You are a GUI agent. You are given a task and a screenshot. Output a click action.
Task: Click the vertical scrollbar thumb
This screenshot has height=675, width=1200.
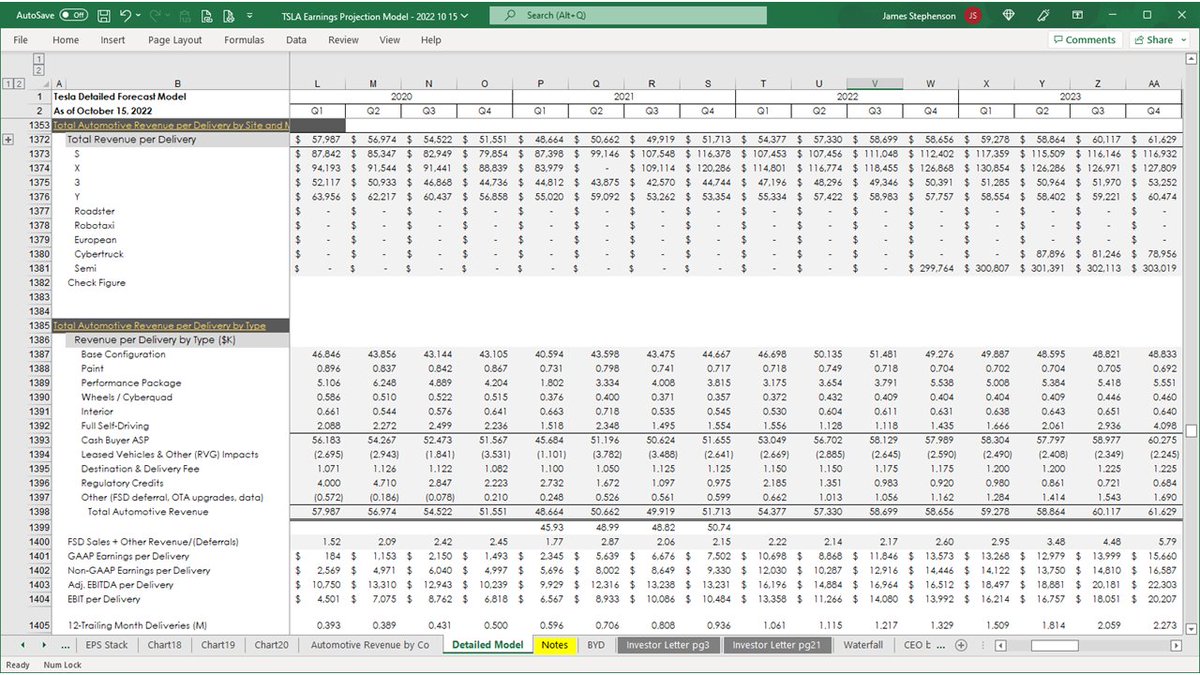[1191, 430]
